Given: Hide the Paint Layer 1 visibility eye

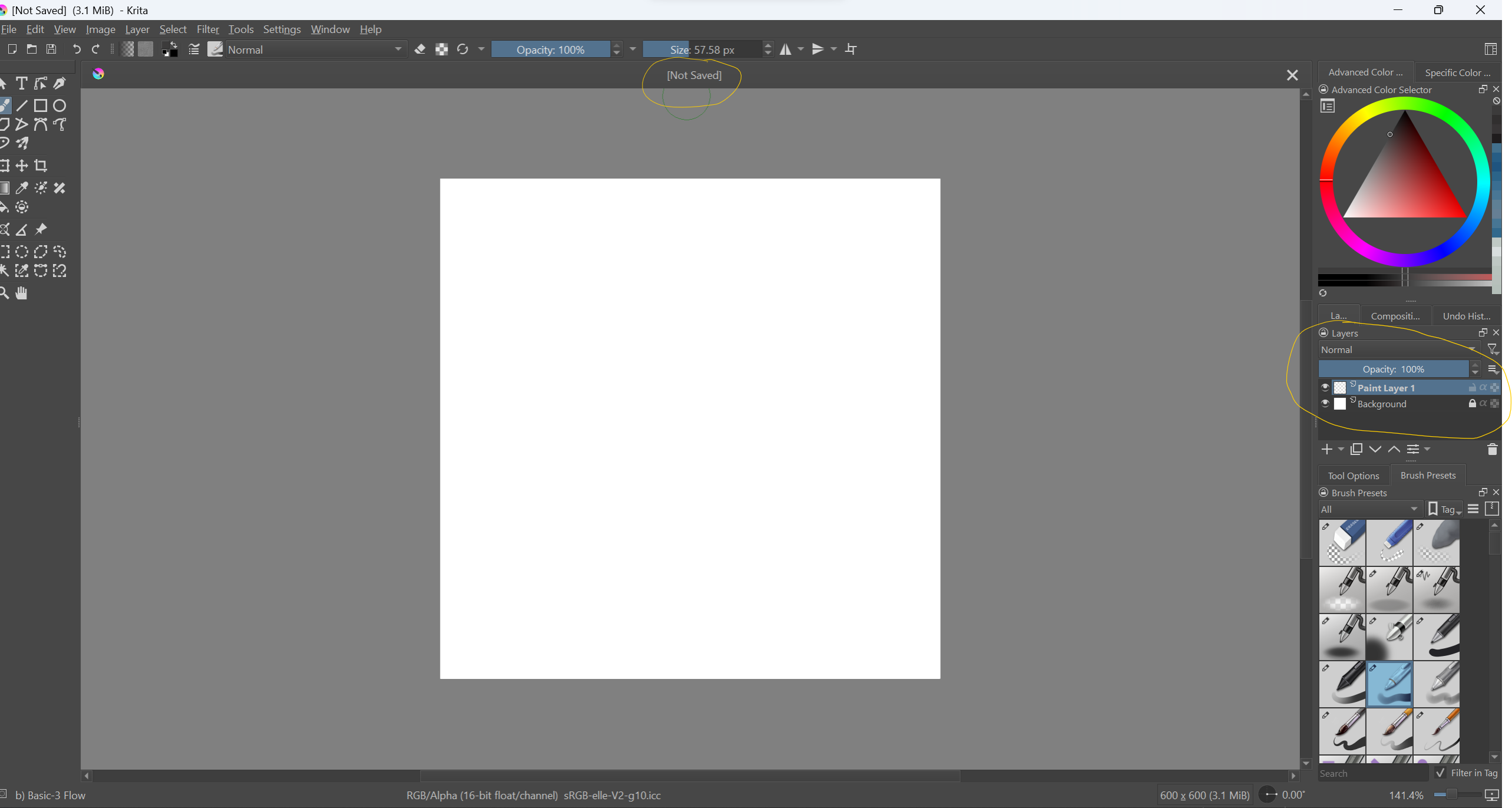Looking at the screenshot, I should click(1325, 387).
